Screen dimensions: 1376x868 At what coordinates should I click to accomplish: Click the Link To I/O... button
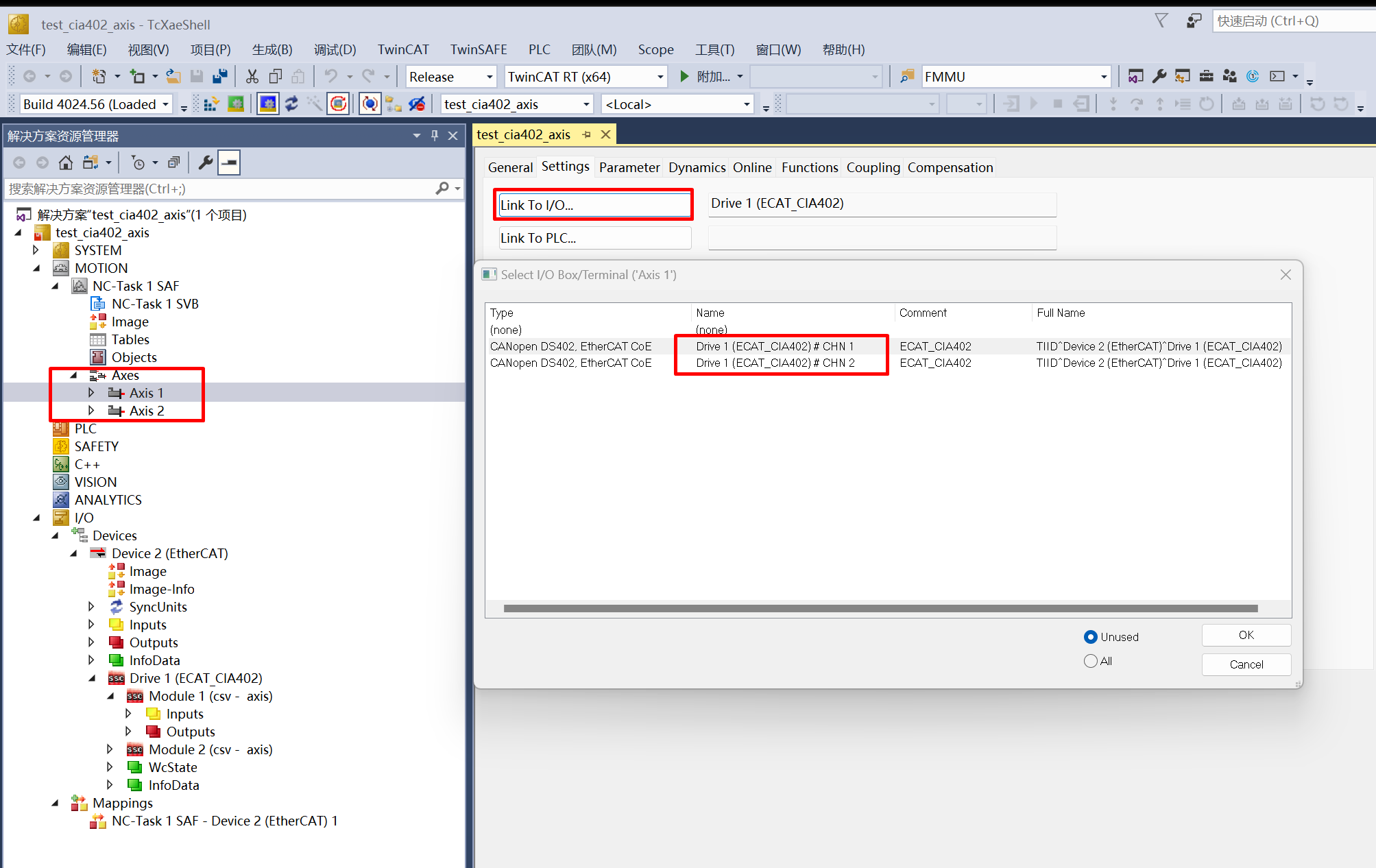[x=594, y=205]
